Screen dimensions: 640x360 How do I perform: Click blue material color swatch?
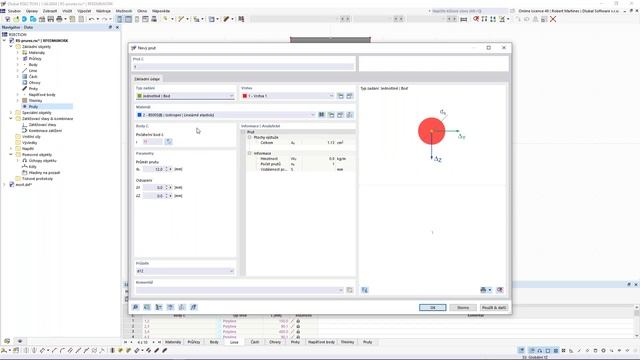pyautogui.click(x=140, y=115)
